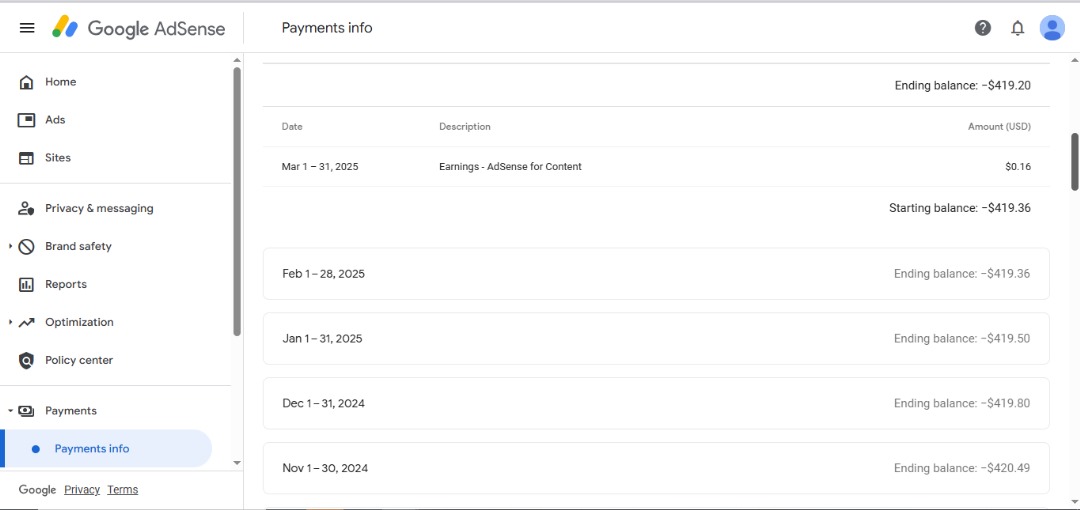The height and width of the screenshot is (510, 1080).
Task: Click the Home house icon
Action: tap(27, 82)
